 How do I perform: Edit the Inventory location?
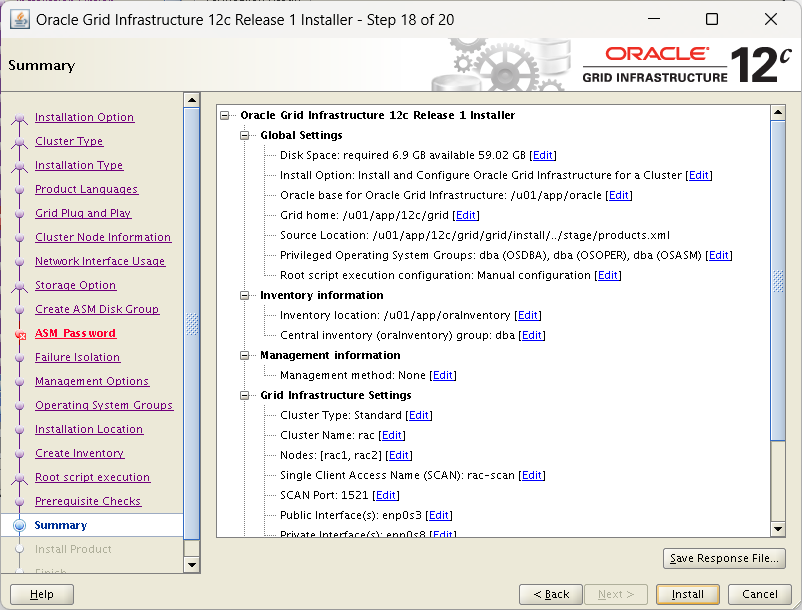click(x=528, y=315)
